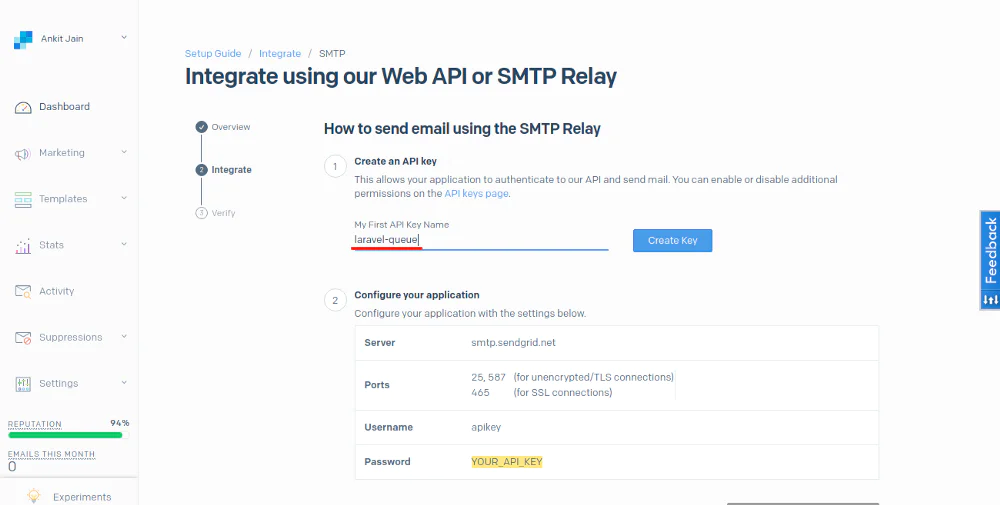Expand the Stats menu chevron
The height and width of the screenshot is (505, 1000).
coord(124,245)
